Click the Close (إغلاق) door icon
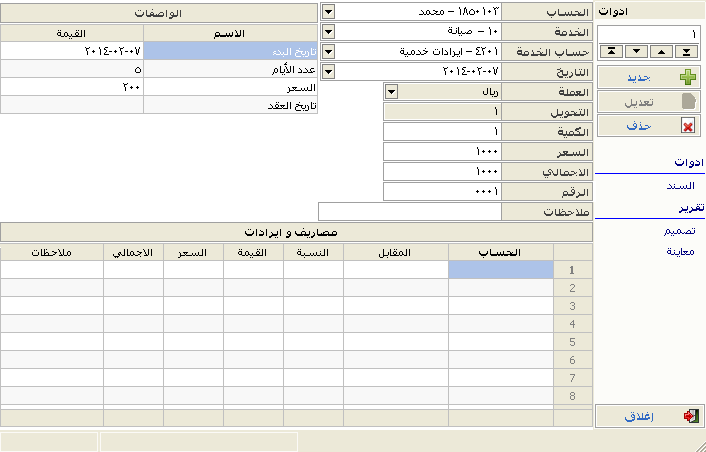 tap(689, 416)
